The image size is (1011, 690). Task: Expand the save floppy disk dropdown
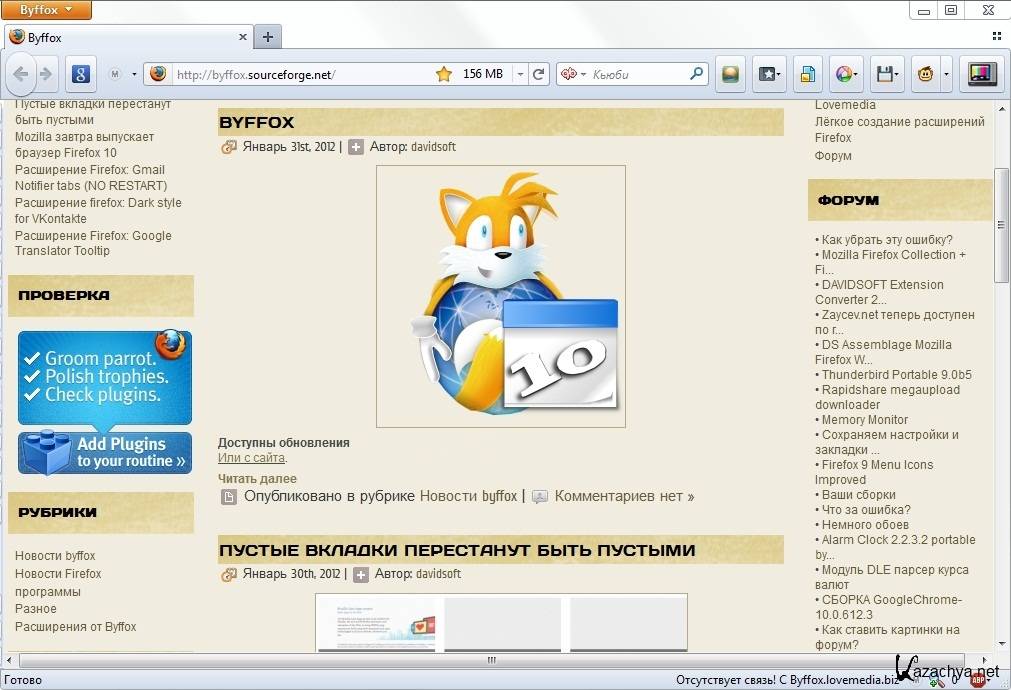[x=897, y=74]
